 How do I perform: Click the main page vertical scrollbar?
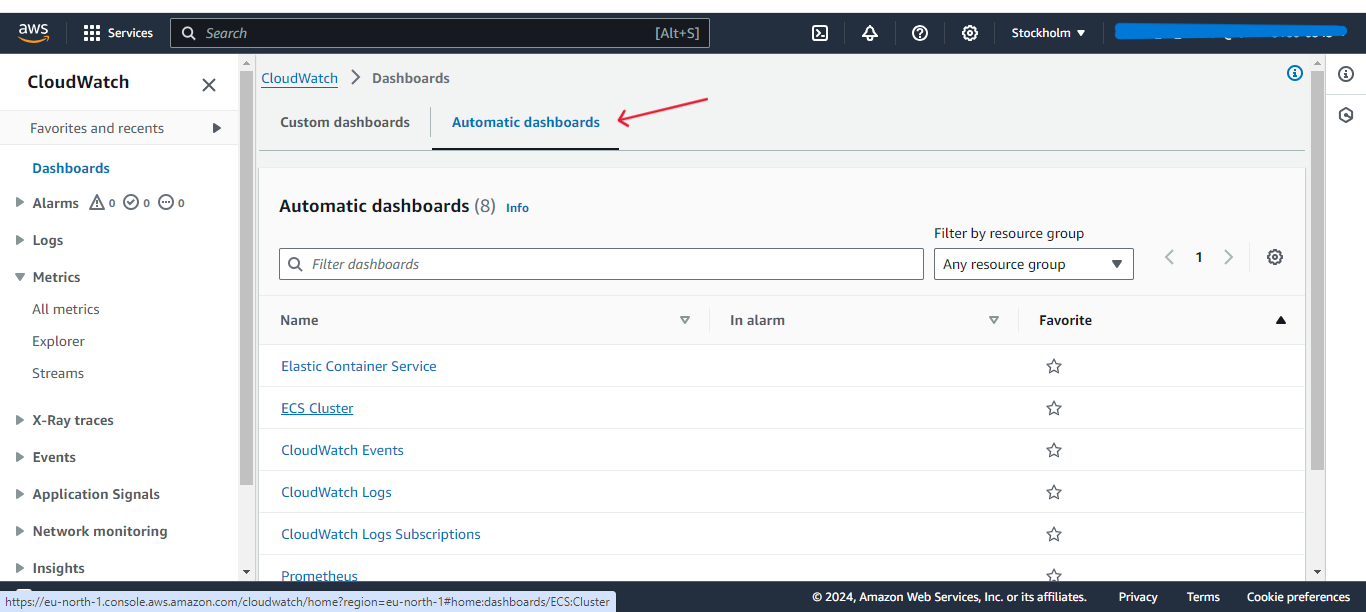tap(1317, 270)
